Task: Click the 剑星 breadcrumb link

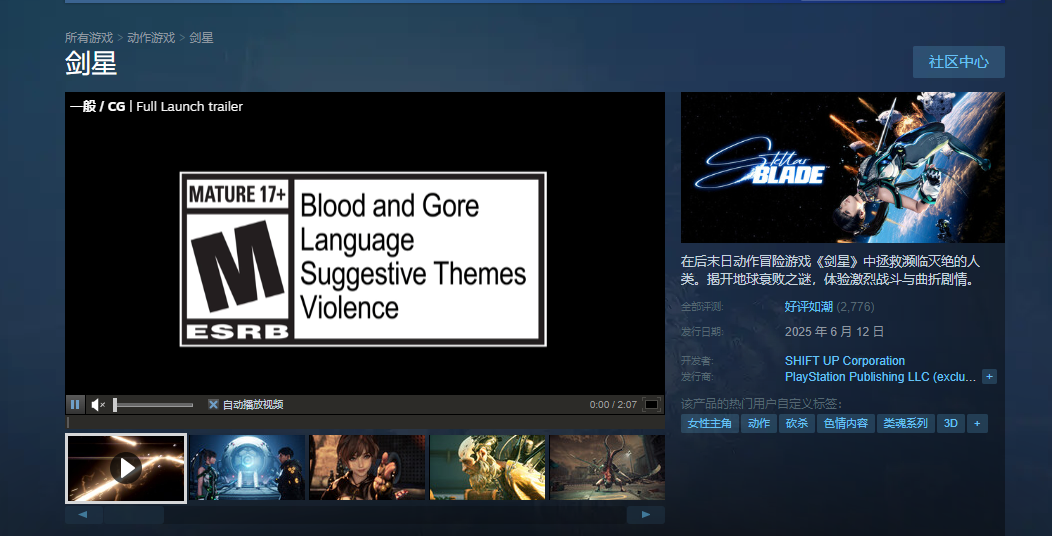Action: point(201,38)
